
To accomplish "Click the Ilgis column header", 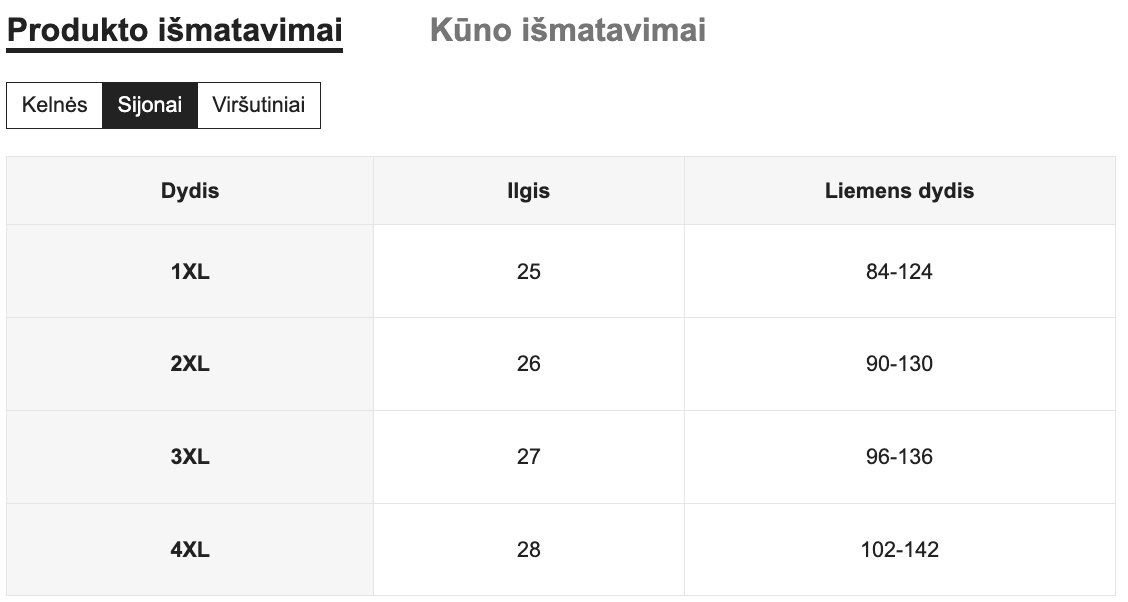I will click(528, 191).
